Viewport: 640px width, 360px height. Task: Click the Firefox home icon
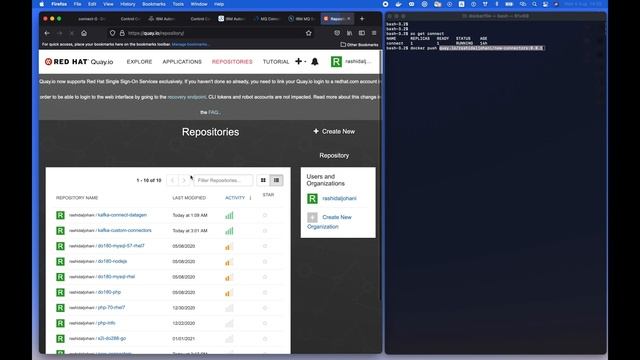point(84,33)
